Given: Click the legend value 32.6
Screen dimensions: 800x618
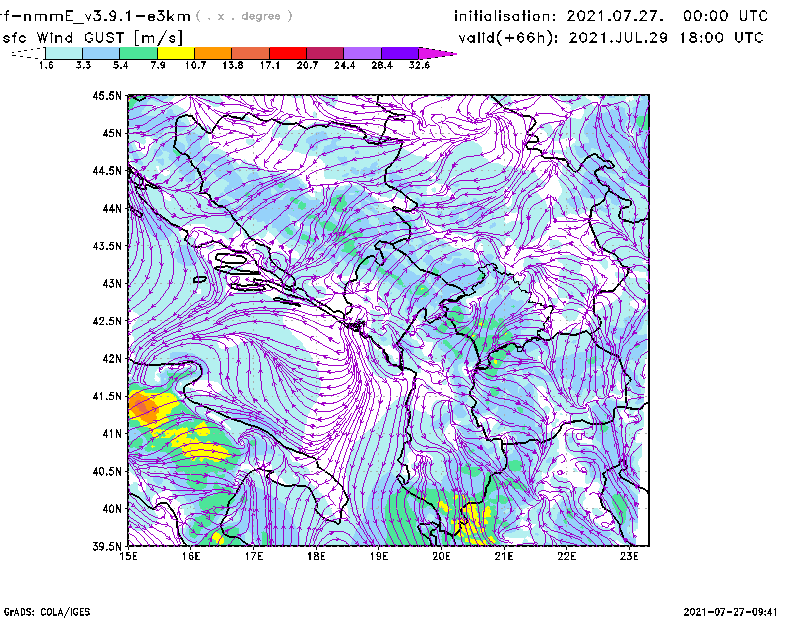Looking at the screenshot, I should (419, 65).
